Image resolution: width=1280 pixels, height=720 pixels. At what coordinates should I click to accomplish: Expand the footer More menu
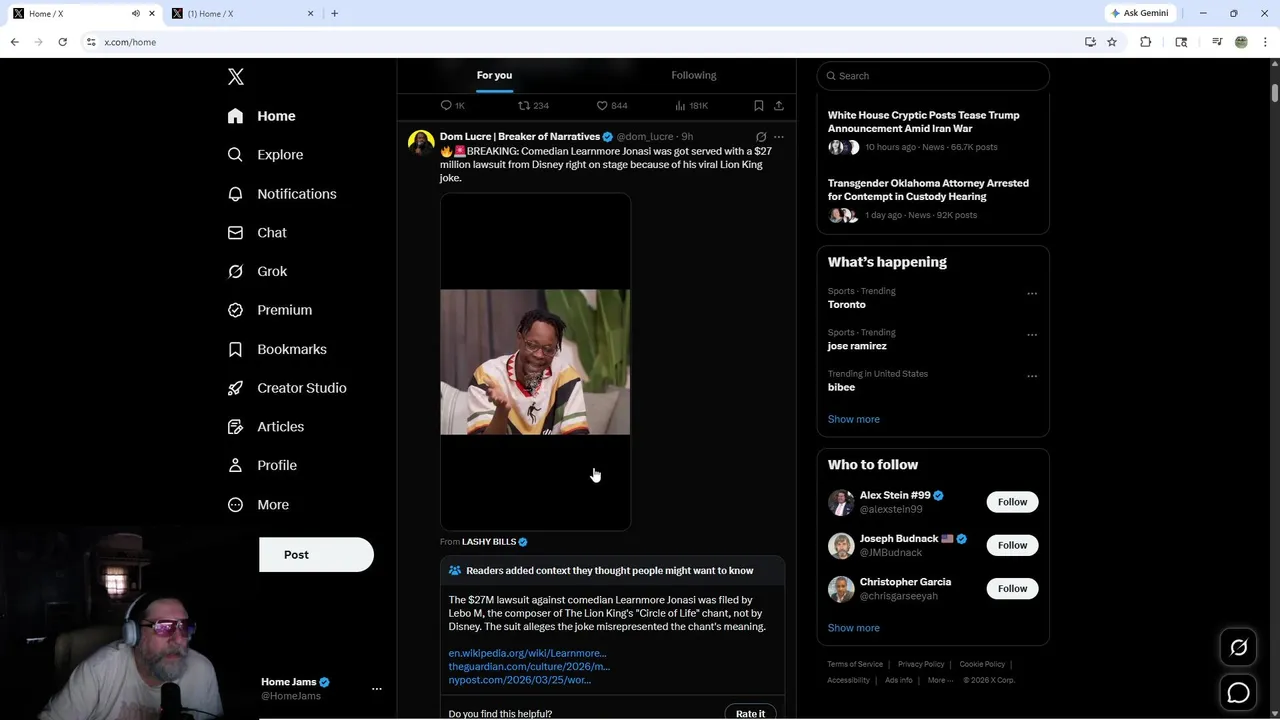pyautogui.click(x=939, y=680)
